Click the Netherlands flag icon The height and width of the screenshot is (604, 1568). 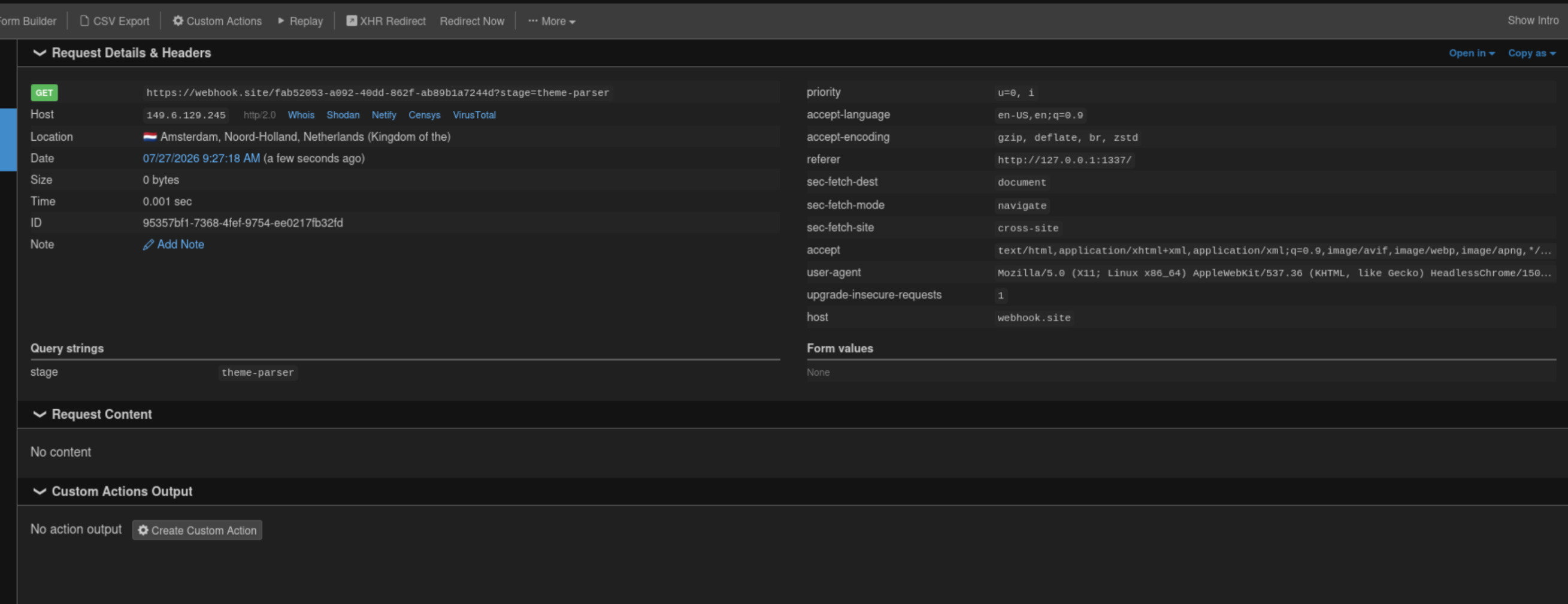click(x=150, y=137)
